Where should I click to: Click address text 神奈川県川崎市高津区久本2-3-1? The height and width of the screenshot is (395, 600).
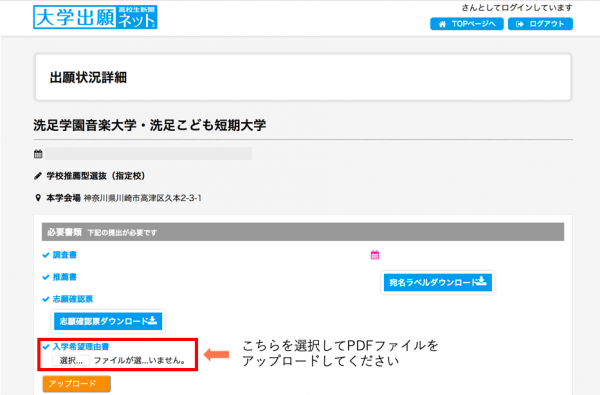click(143, 198)
